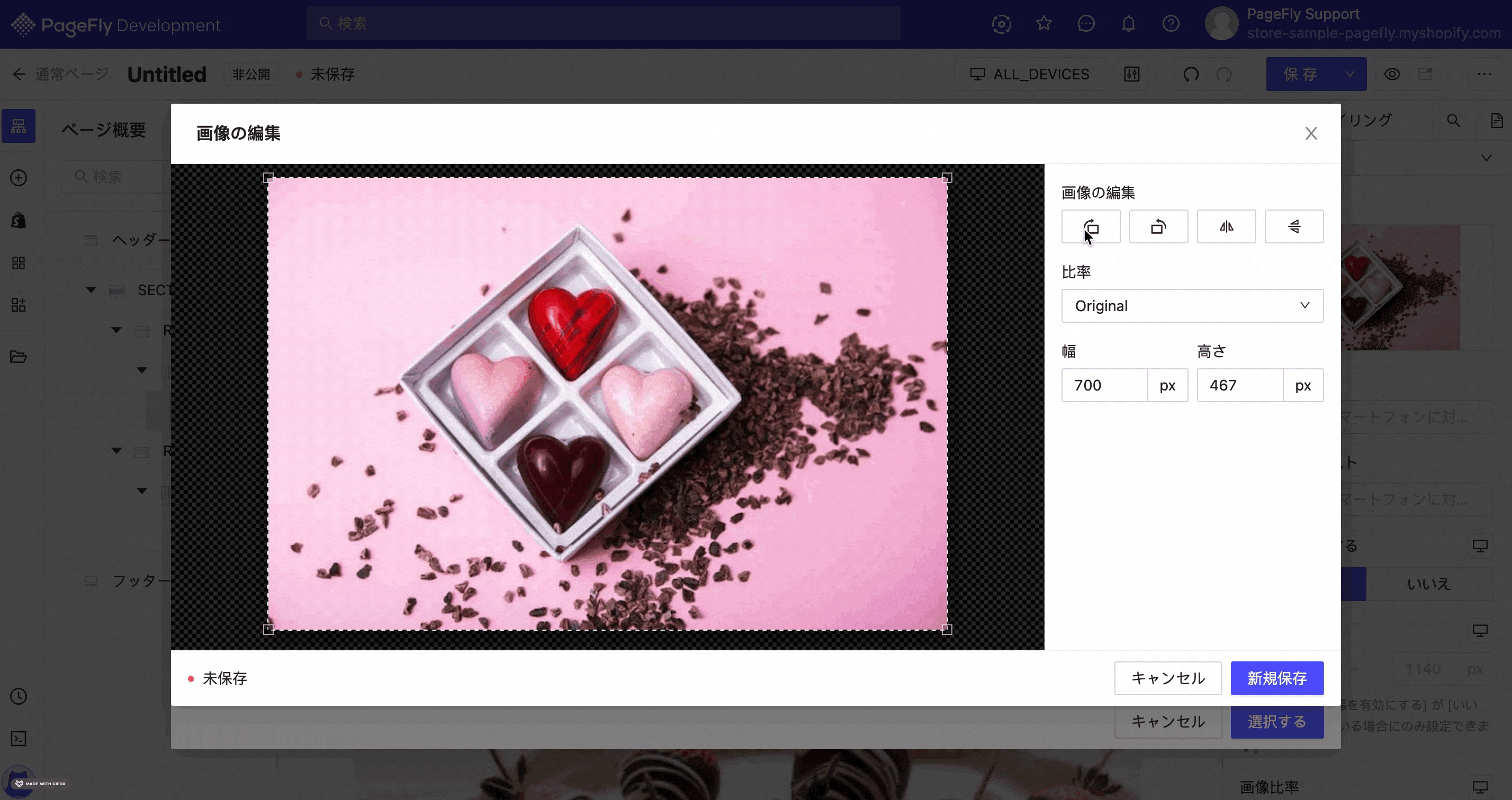
Task: Open the add blocks sidebar icon
Action: (18, 305)
